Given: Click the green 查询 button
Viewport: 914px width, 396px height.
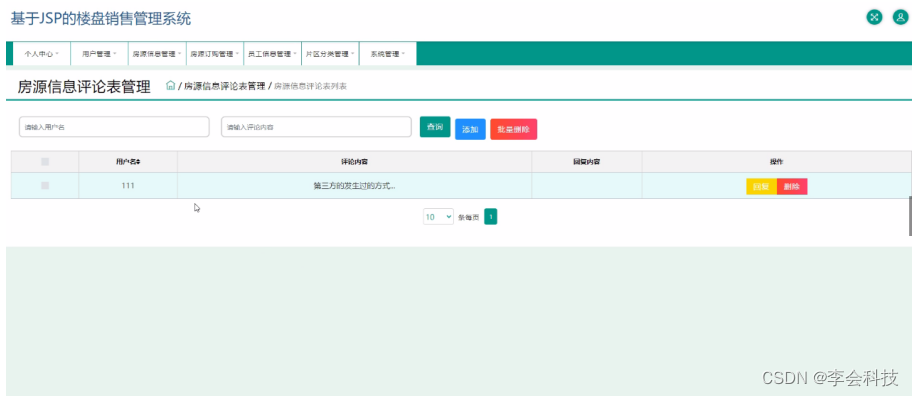Looking at the screenshot, I should pyautogui.click(x=435, y=127).
